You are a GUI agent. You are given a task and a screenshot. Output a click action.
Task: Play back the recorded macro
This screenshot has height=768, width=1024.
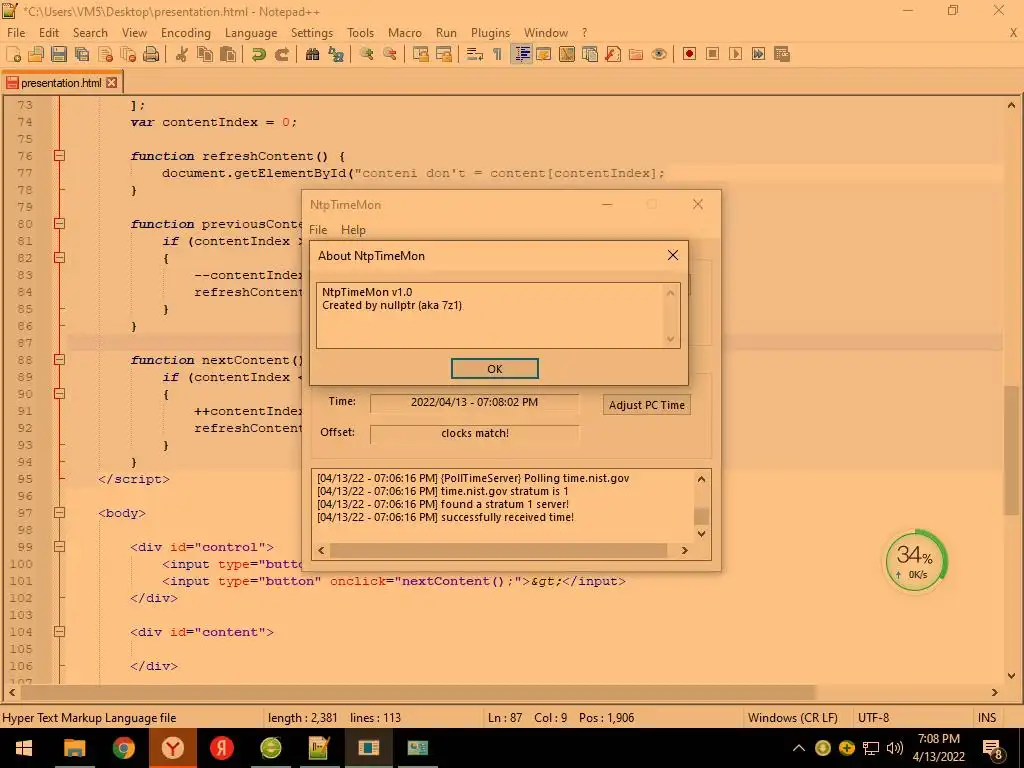click(x=735, y=54)
